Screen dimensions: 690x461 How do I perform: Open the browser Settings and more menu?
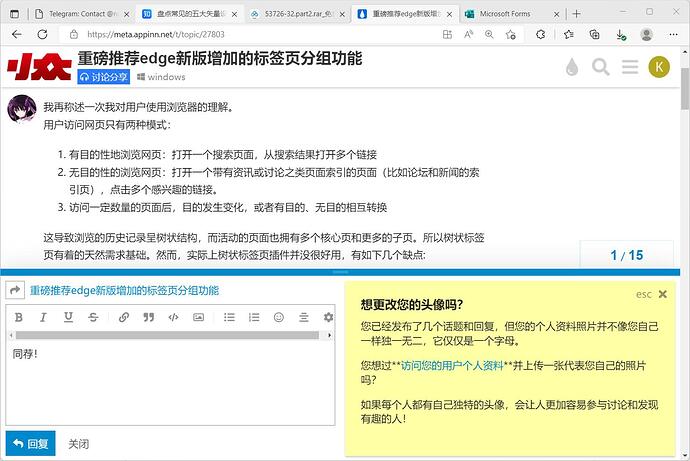coord(673,34)
